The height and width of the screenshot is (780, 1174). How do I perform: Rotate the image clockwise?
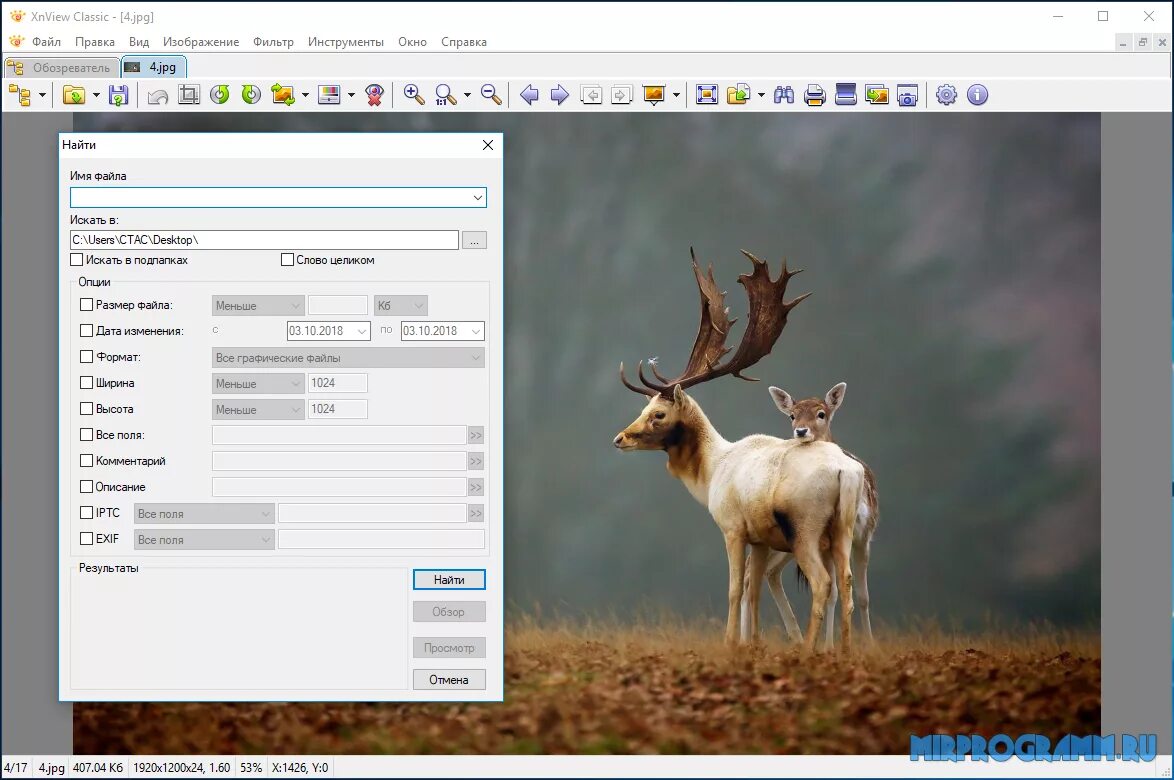pos(251,95)
